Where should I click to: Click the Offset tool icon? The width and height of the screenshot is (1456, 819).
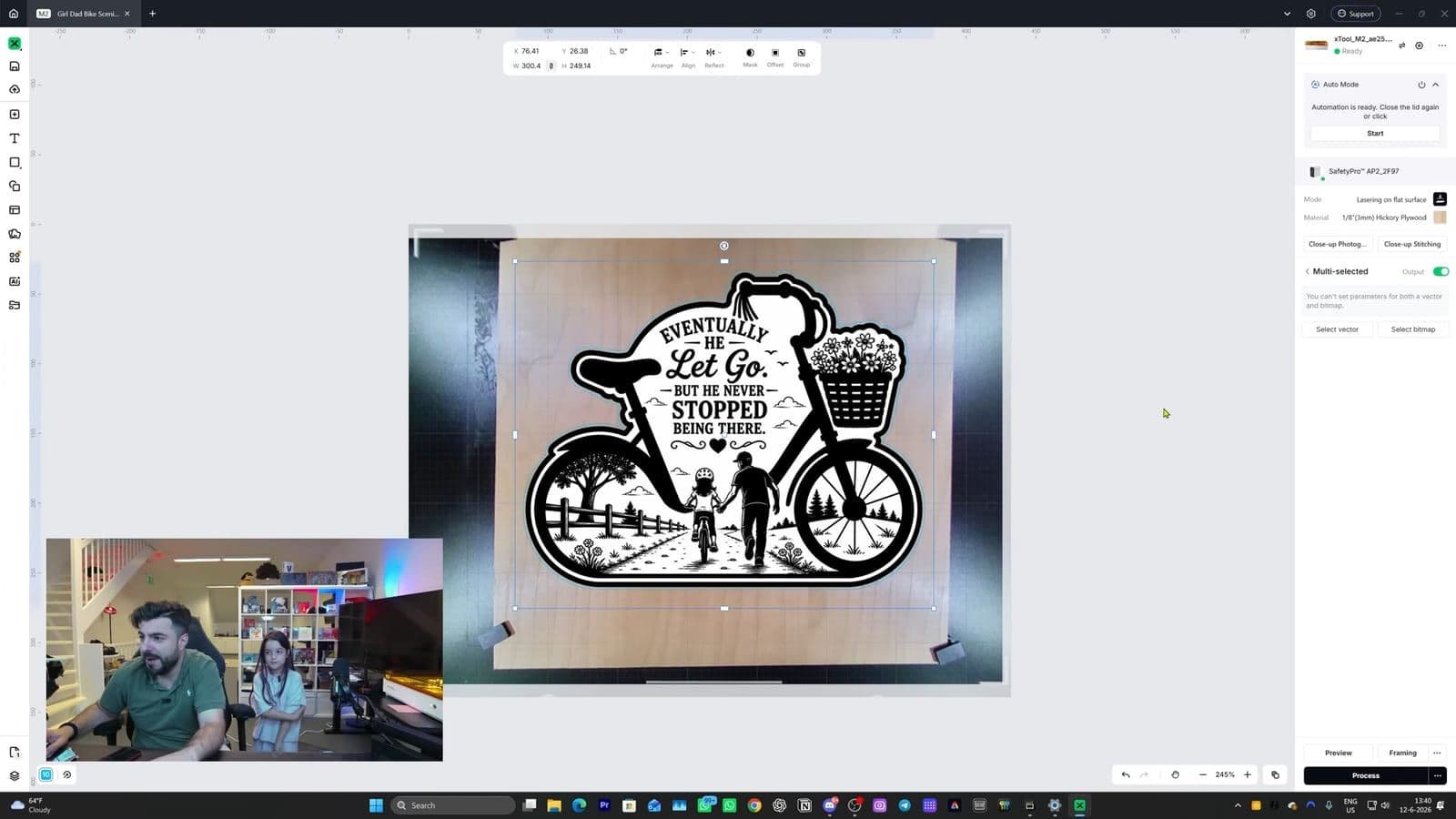pos(775,53)
